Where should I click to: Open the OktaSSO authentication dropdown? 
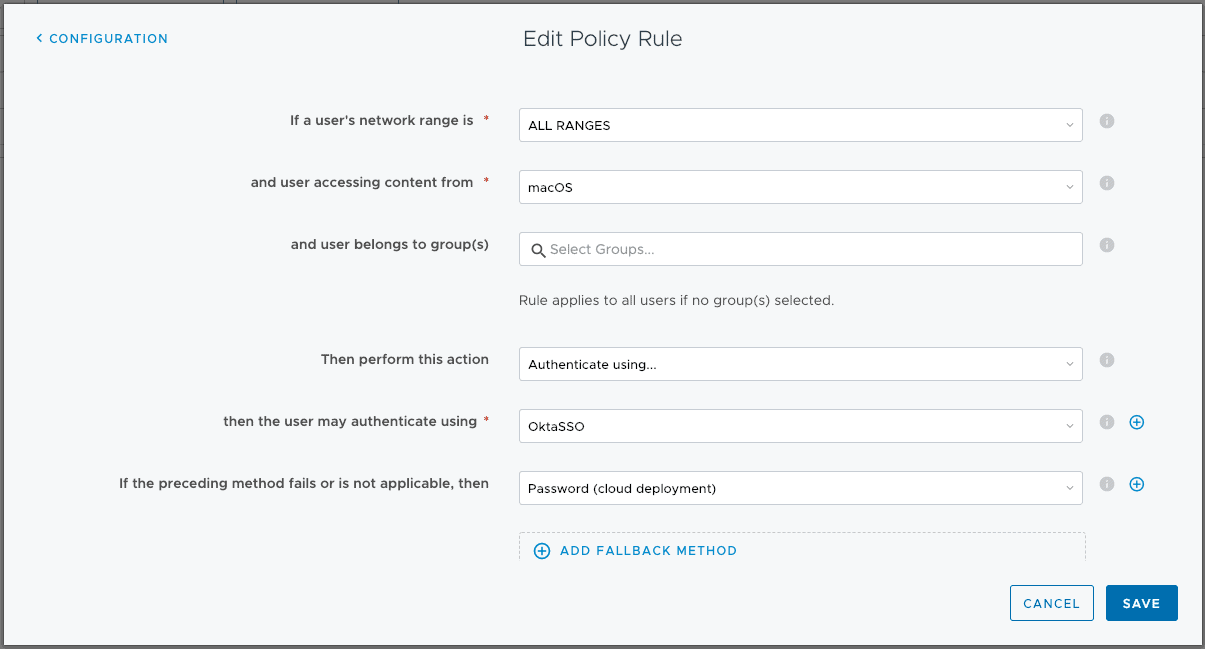pyautogui.click(x=801, y=426)
